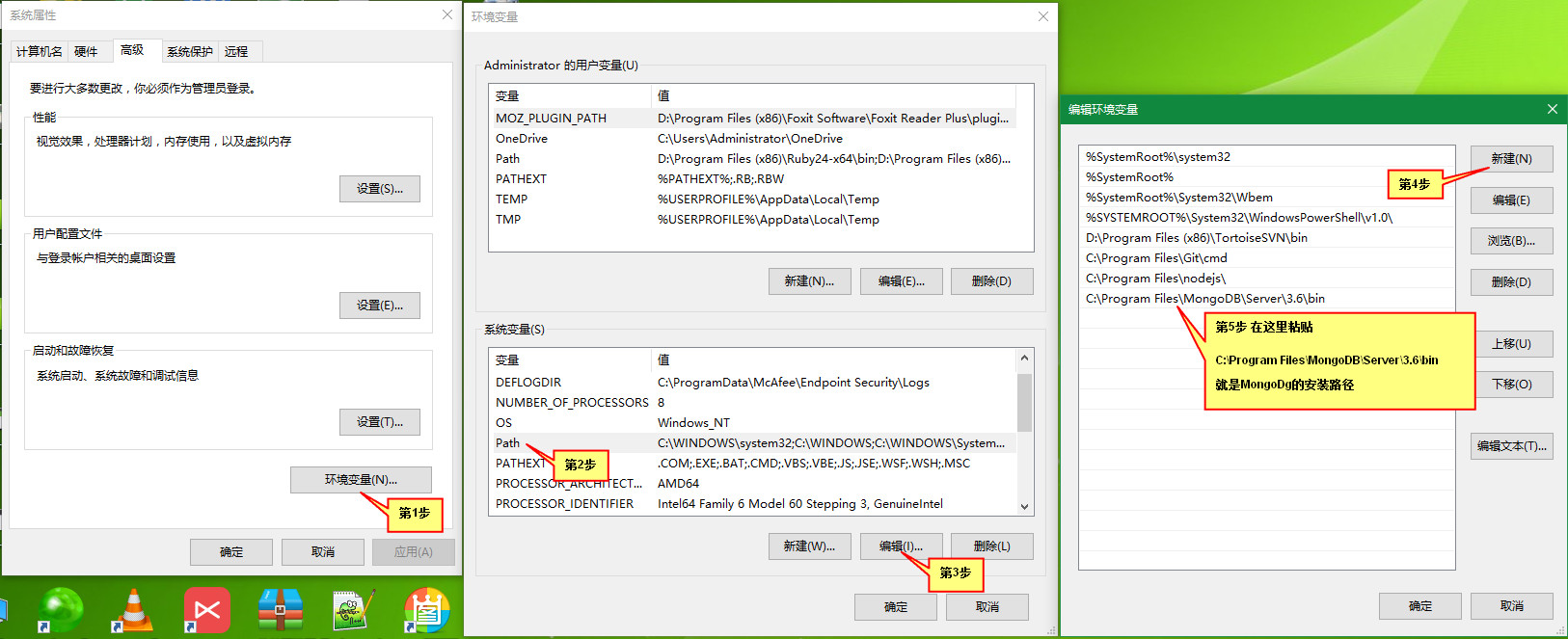Open the colorful crown document shortcut
The width and height of the screenshot is (1568, 639).
tap(427, 610)
